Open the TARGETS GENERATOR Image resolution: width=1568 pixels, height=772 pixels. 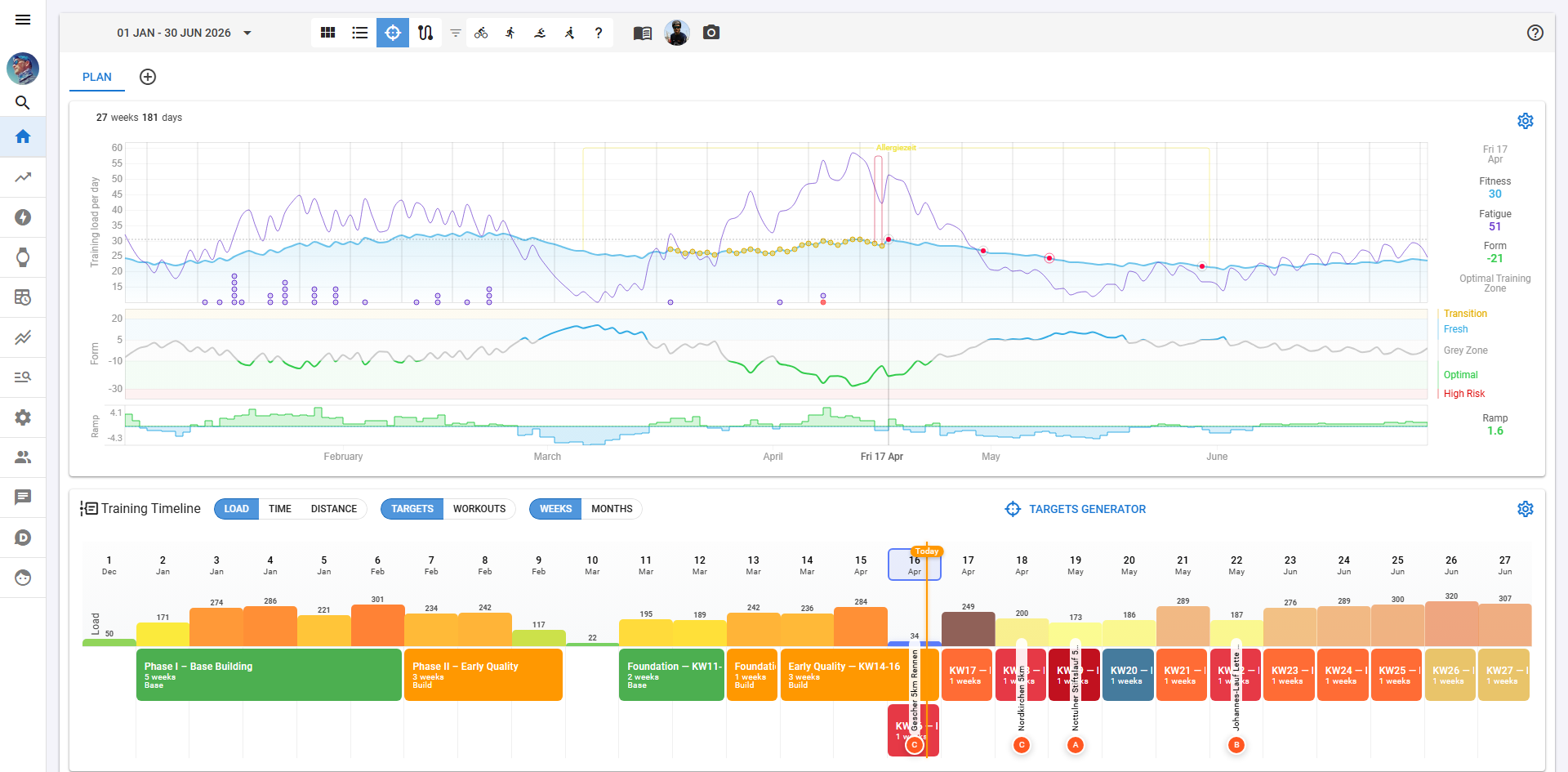pos(1075,509)
